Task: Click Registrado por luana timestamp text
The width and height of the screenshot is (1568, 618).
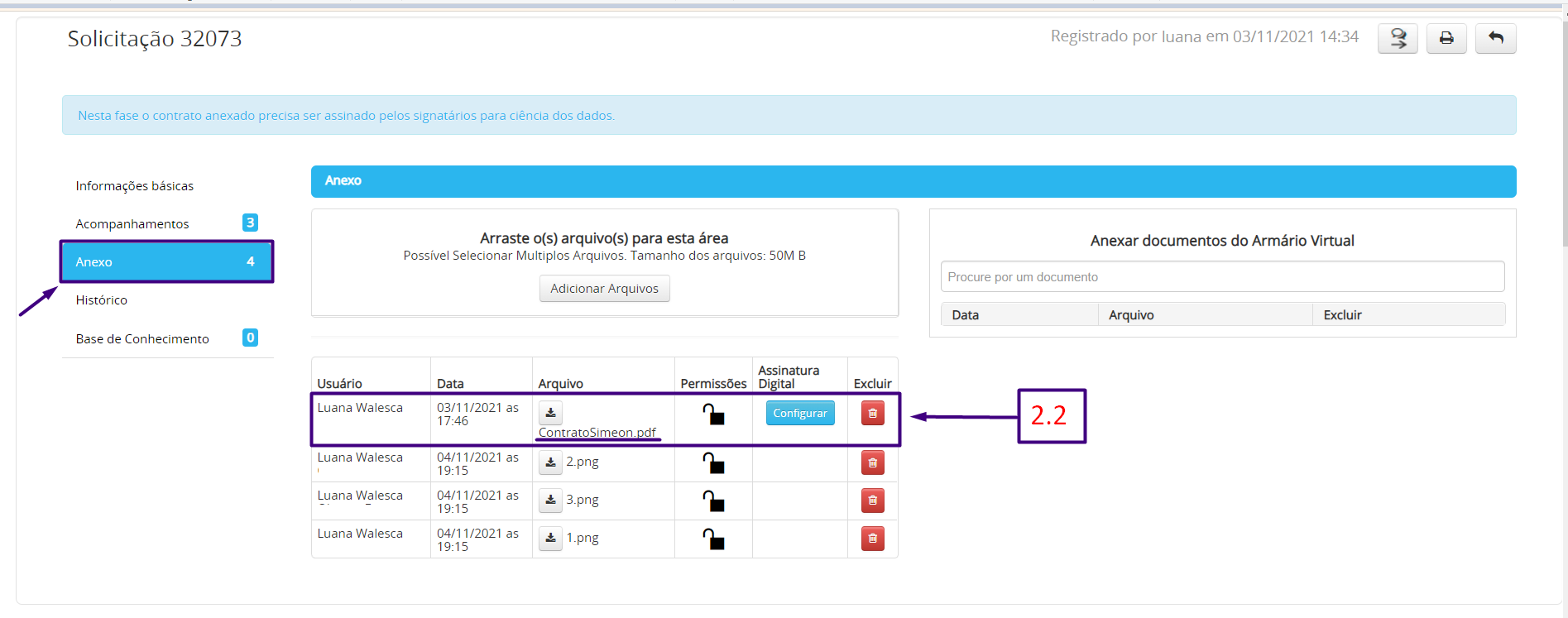Action: (1205, 36)
